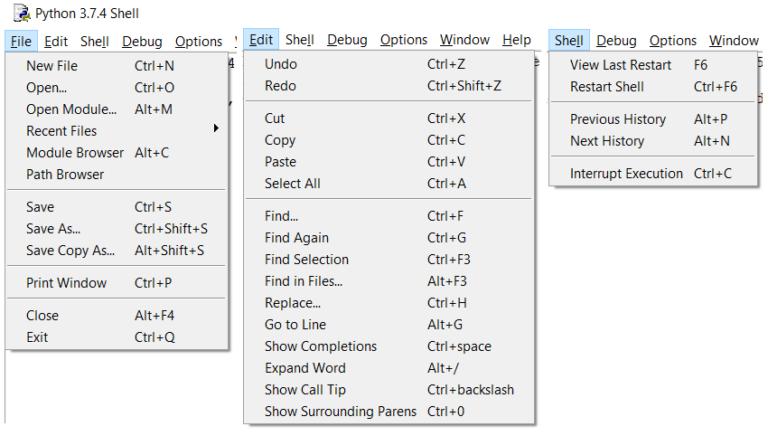Pick Replace... from Edit menu
This screenshot has height=436, width=768.
(x=293, y=303)
